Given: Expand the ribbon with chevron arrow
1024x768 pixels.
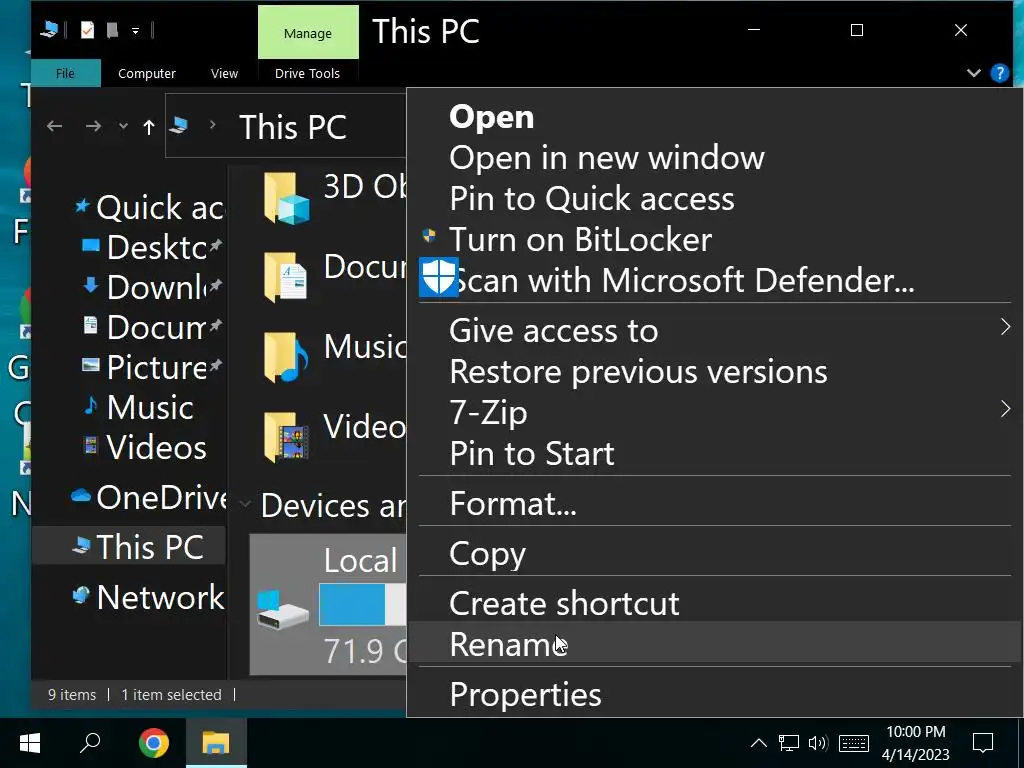Looking at the screenshot, I should [x=974, y=73].
